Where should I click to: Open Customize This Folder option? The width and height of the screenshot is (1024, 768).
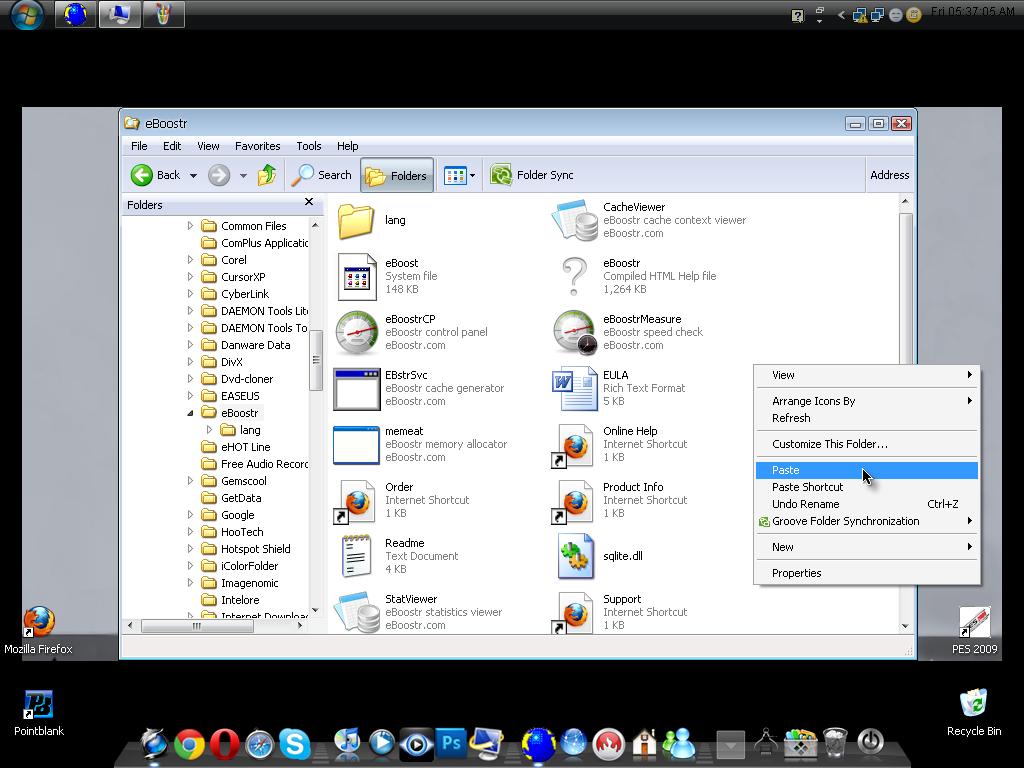pos(867,444)
